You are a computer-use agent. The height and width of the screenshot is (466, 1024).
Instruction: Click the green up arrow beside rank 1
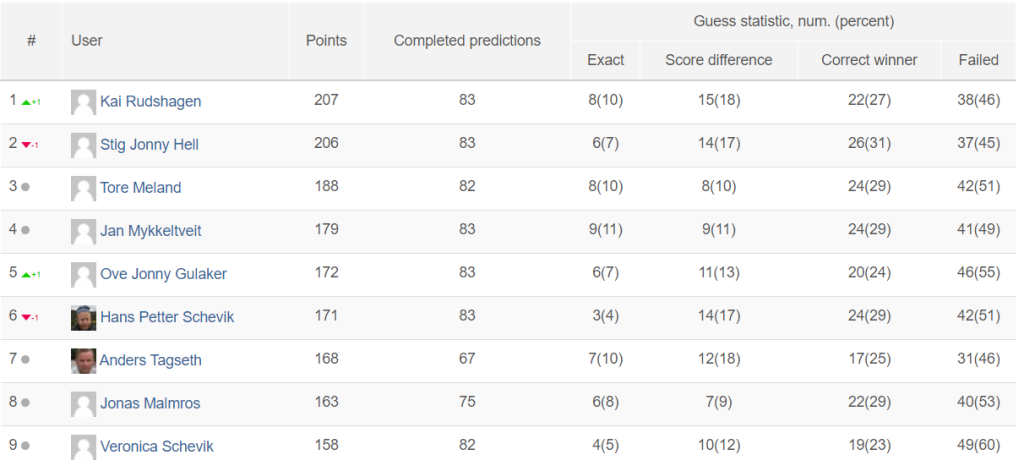[x=26, y=102]
